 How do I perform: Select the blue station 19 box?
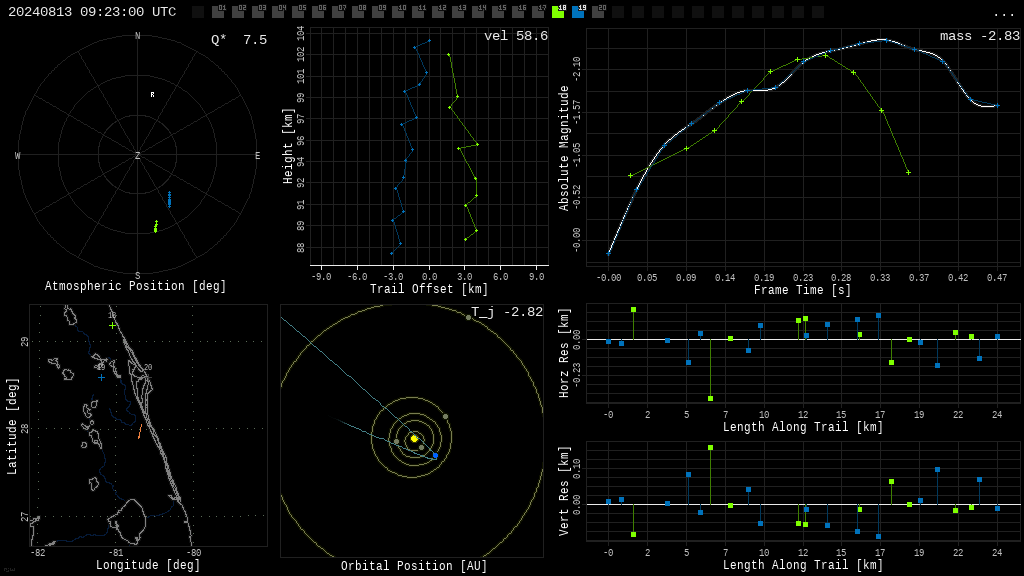pyautogui.click(x=579, y=11)
